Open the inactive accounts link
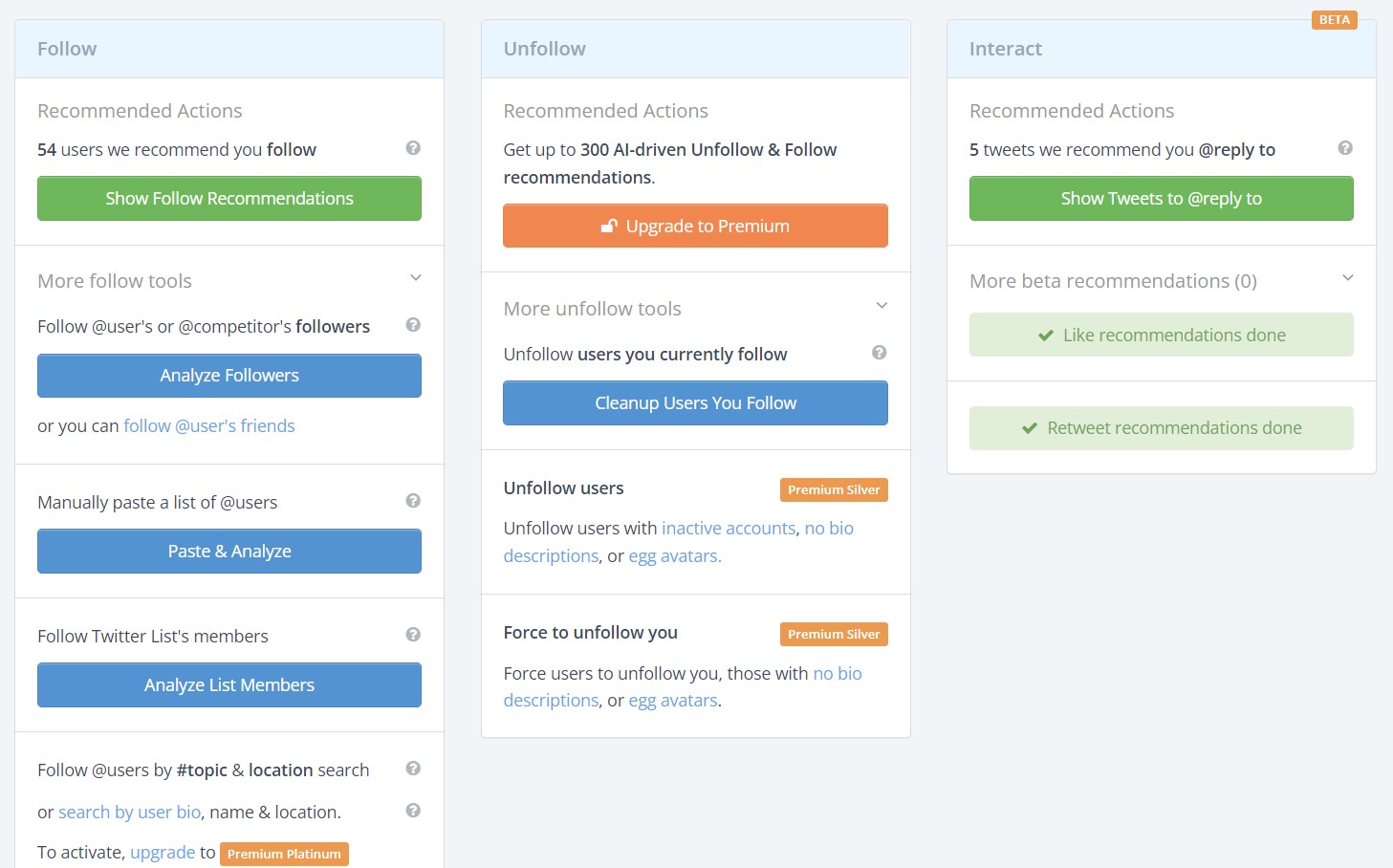The width and height of the screenshot is (1393, 868). click(729, 529)
